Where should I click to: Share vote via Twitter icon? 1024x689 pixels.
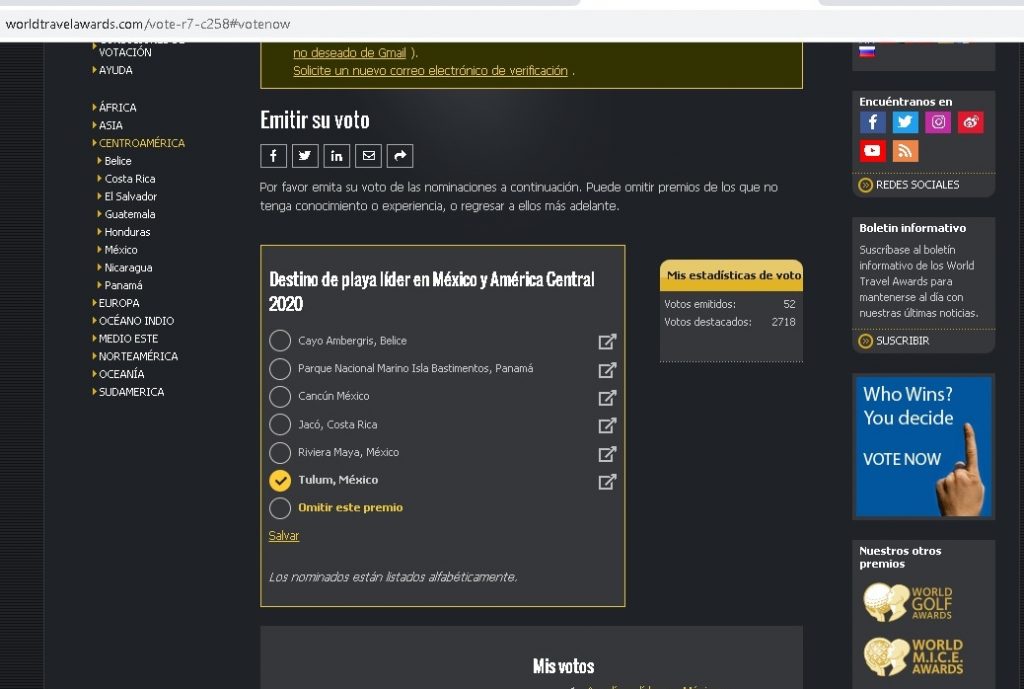tap(305, 156)
